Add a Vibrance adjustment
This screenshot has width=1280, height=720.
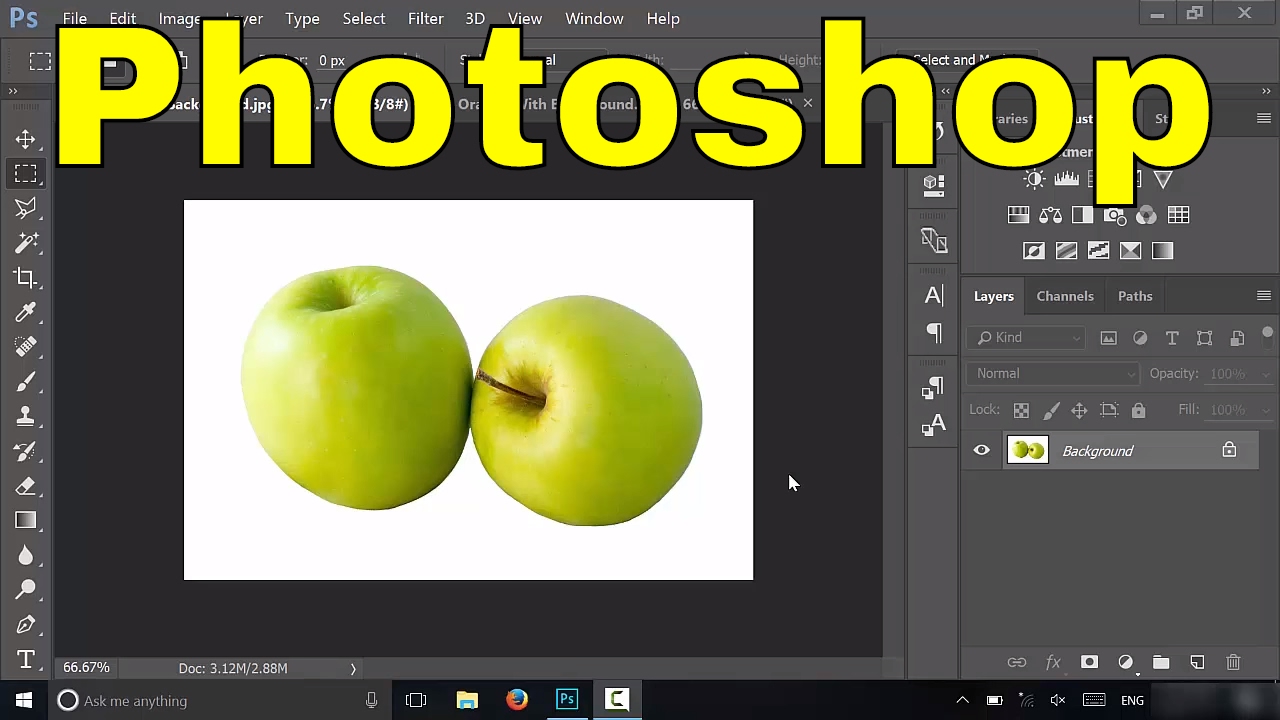1163,179
